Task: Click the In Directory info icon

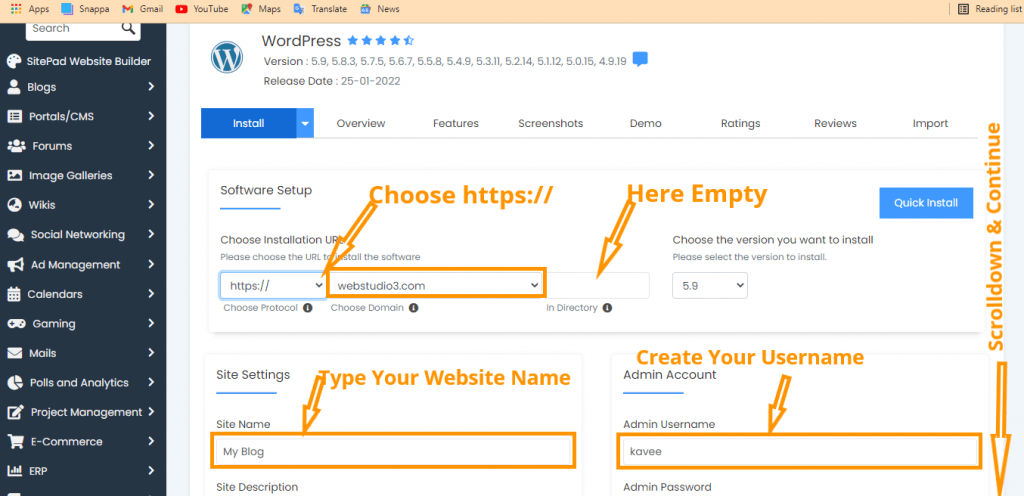Action: [607, 307]
